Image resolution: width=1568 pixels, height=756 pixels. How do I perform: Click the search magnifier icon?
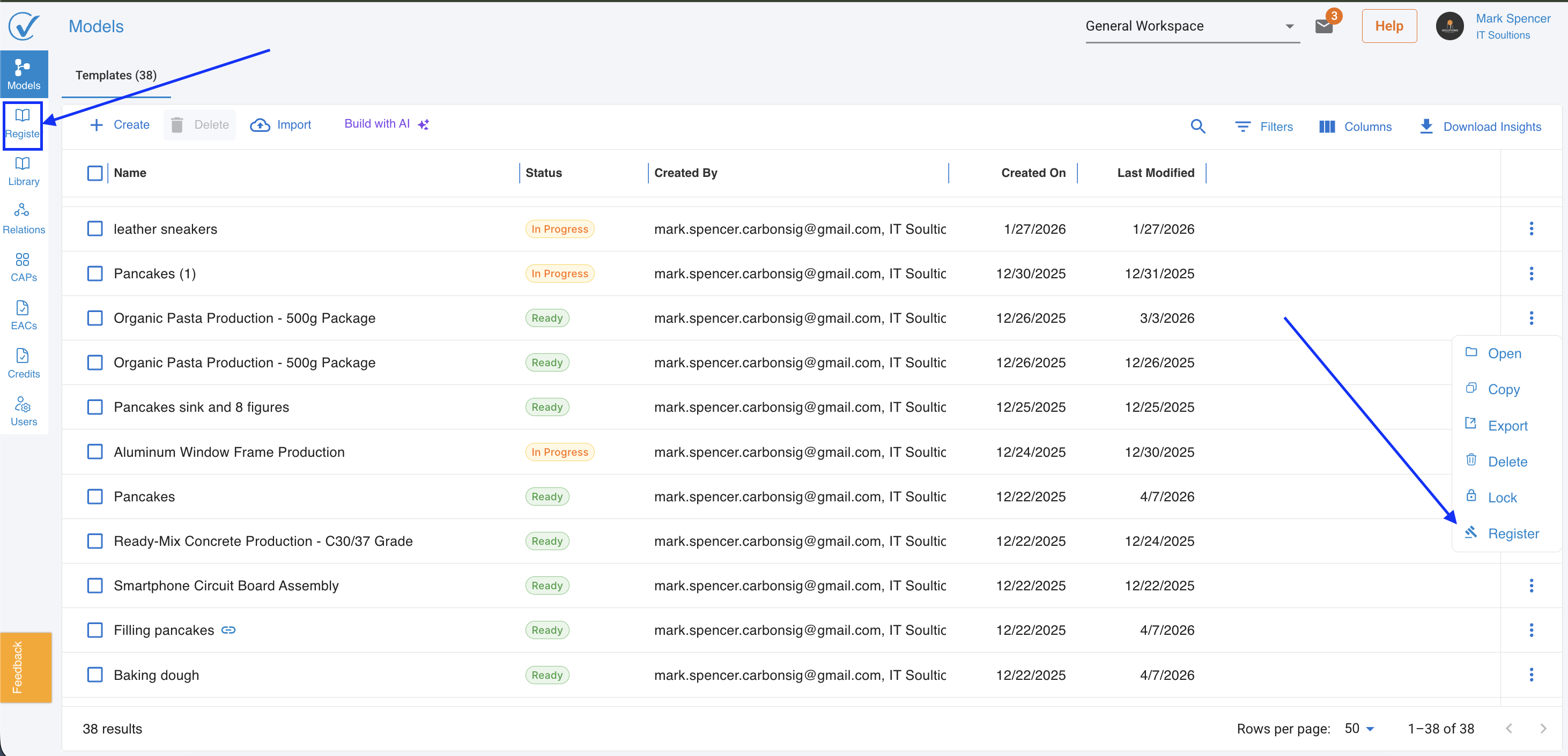[1197, 126]
